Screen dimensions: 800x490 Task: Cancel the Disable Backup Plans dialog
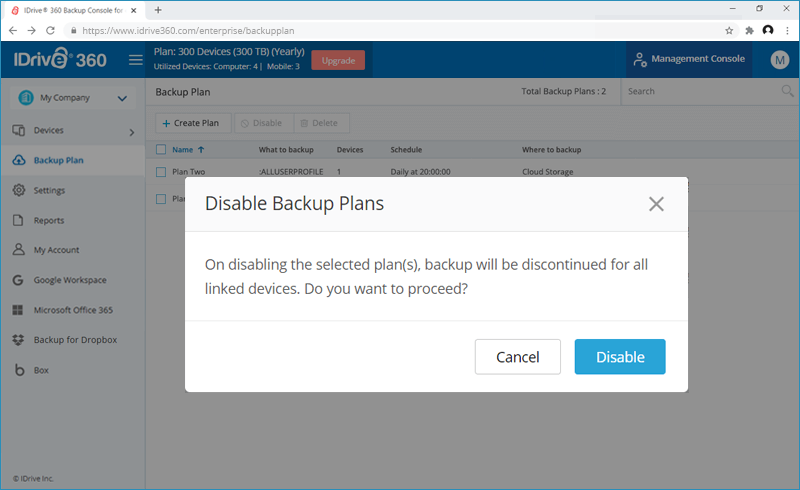[518, 357]
